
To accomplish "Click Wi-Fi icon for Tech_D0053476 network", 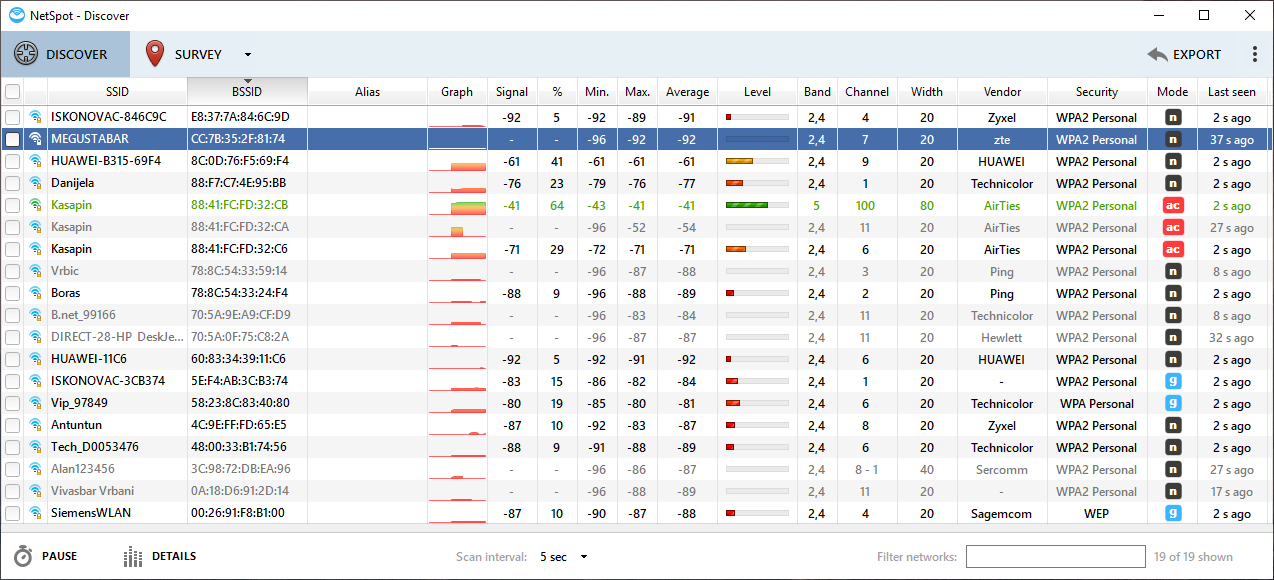I will point(36,447).
